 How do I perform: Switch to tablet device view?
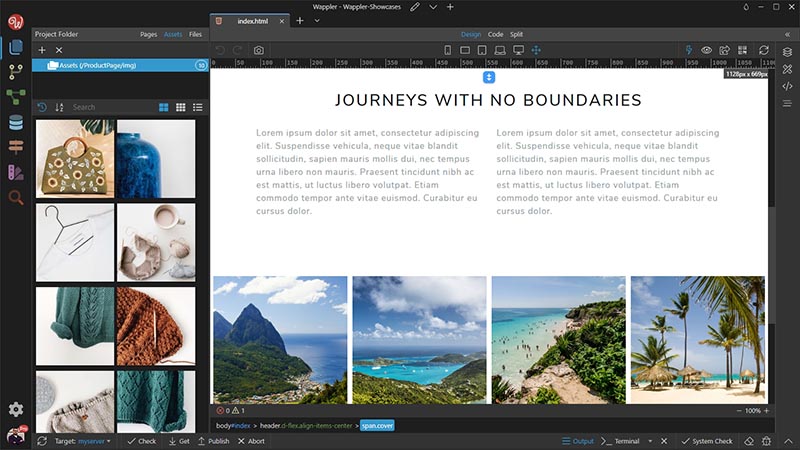482,50
